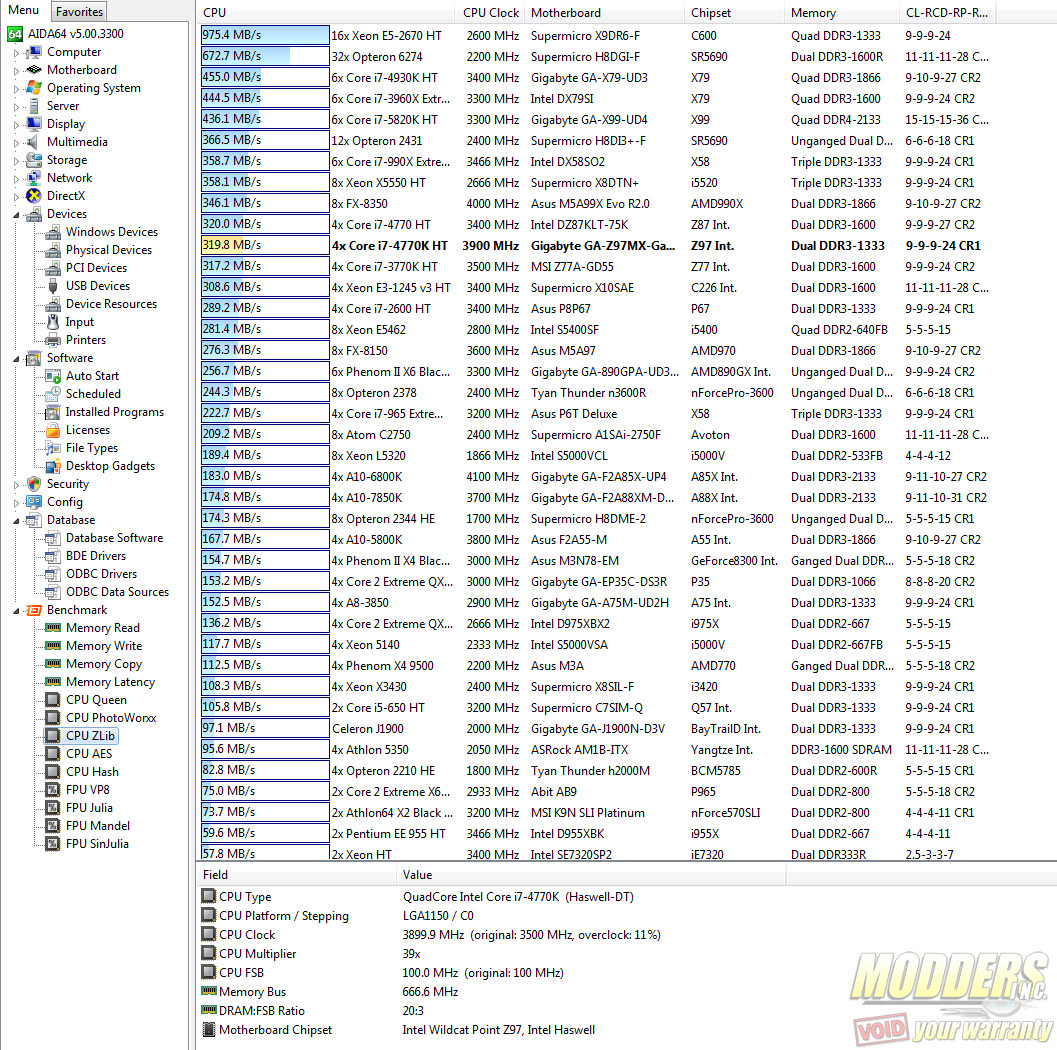The height and width of the screenshot is (1050, 1057).
Task: Click the Value column header
Action: click(591, 875)
